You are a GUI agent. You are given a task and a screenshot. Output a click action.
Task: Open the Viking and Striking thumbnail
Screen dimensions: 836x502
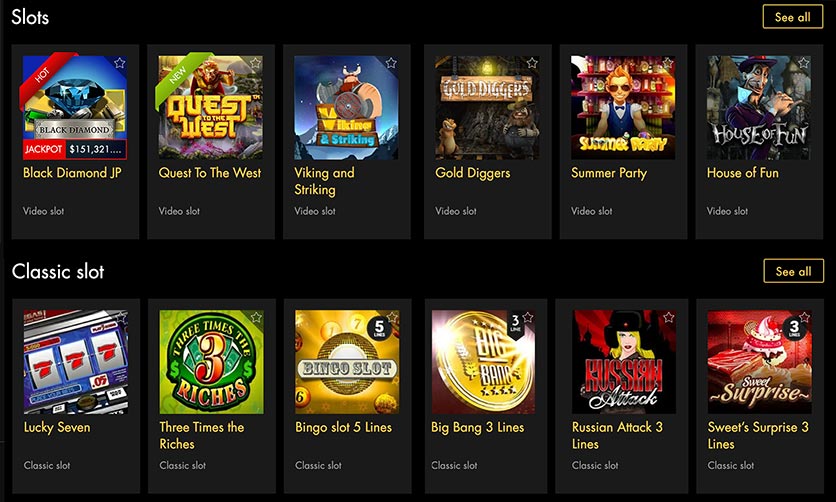point(346,108)
